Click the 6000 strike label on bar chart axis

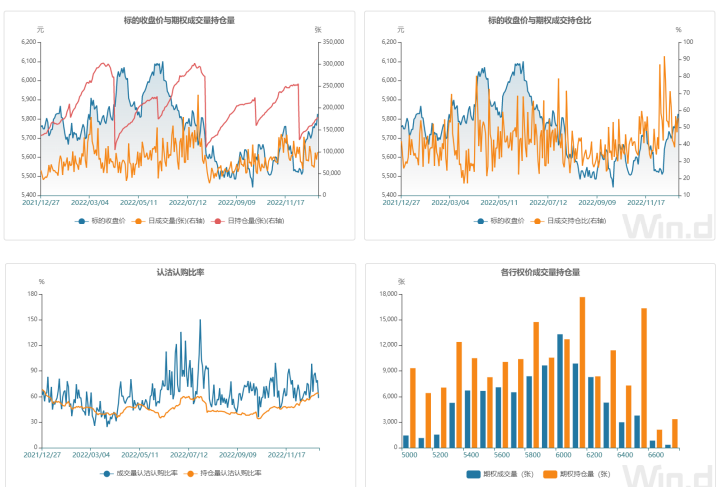click(x=563, y=455)
